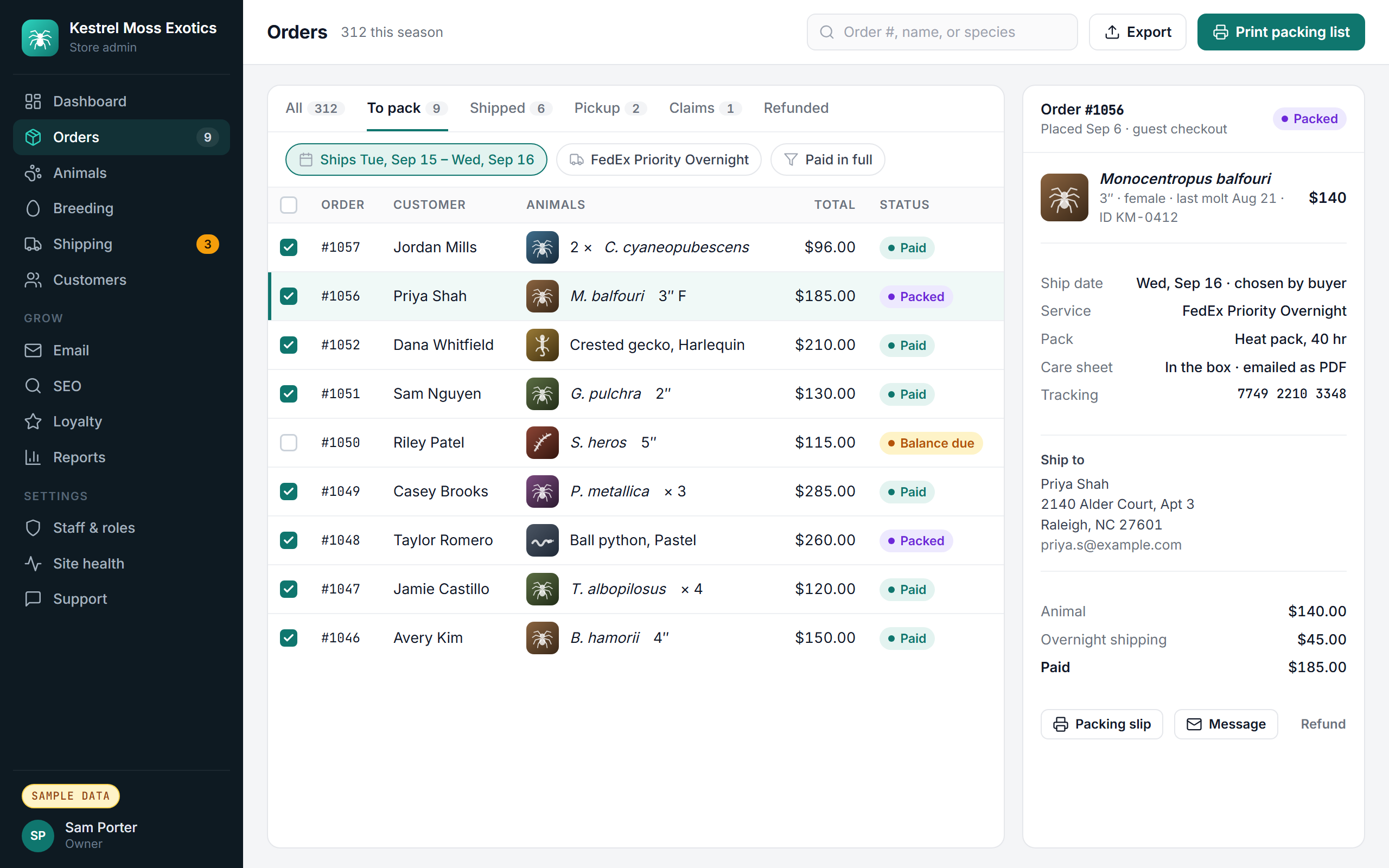
Task: Uncheck order #1057 Jordan Mills
Action: pyautogui.click(x=289, y=247)
